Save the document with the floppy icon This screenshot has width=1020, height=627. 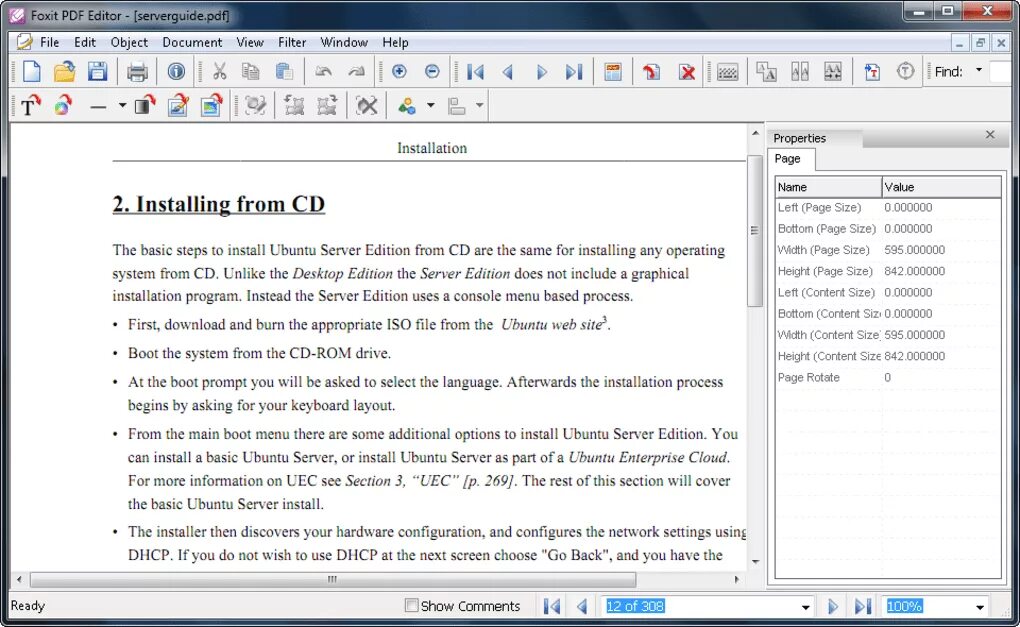pyautogui.click(x=98, y=71)
